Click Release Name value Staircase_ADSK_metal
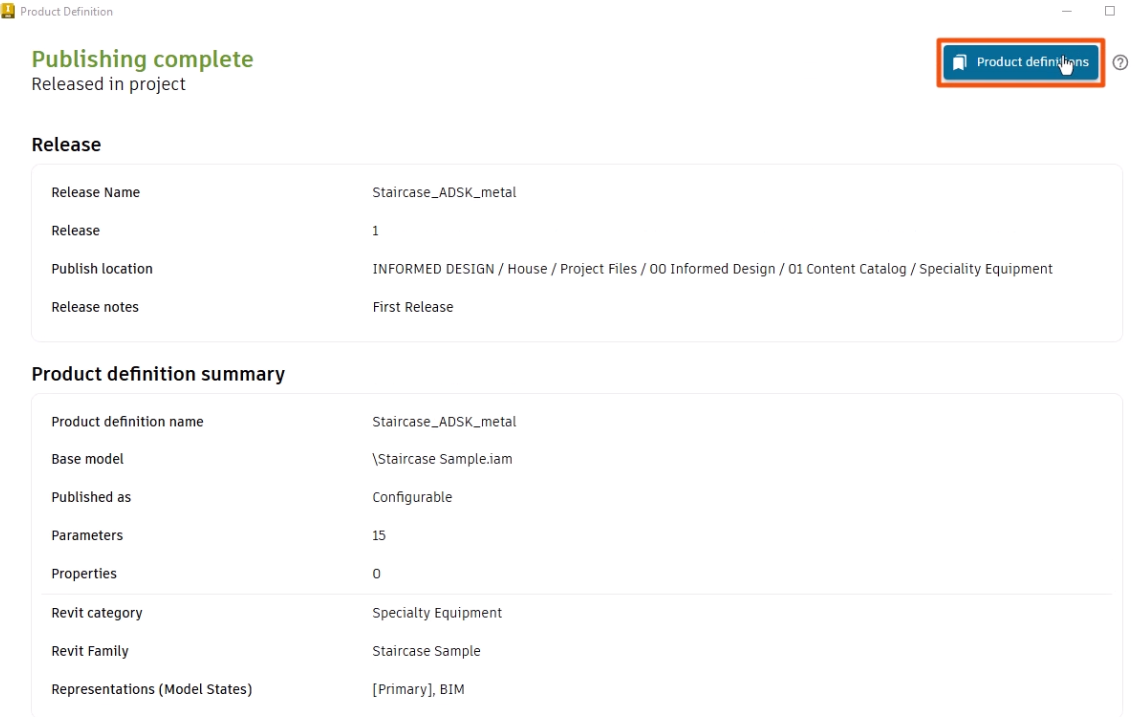This screenshot has width=1135, height=717. (444, 193)
